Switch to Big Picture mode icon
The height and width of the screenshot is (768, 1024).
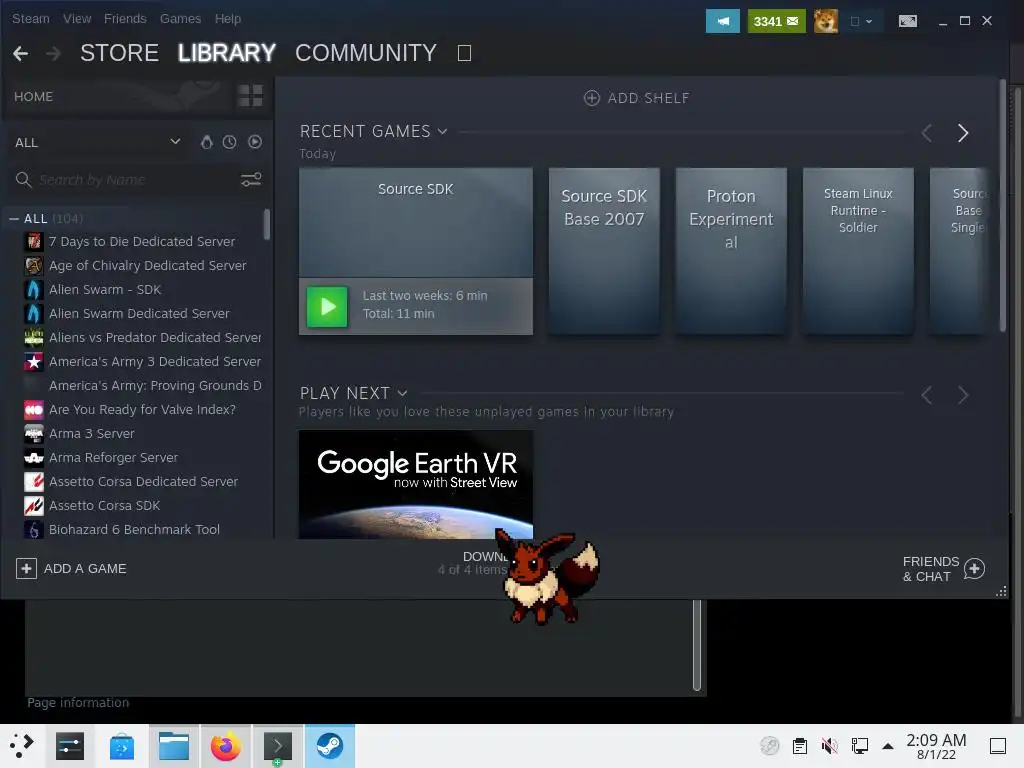(908, 21)
